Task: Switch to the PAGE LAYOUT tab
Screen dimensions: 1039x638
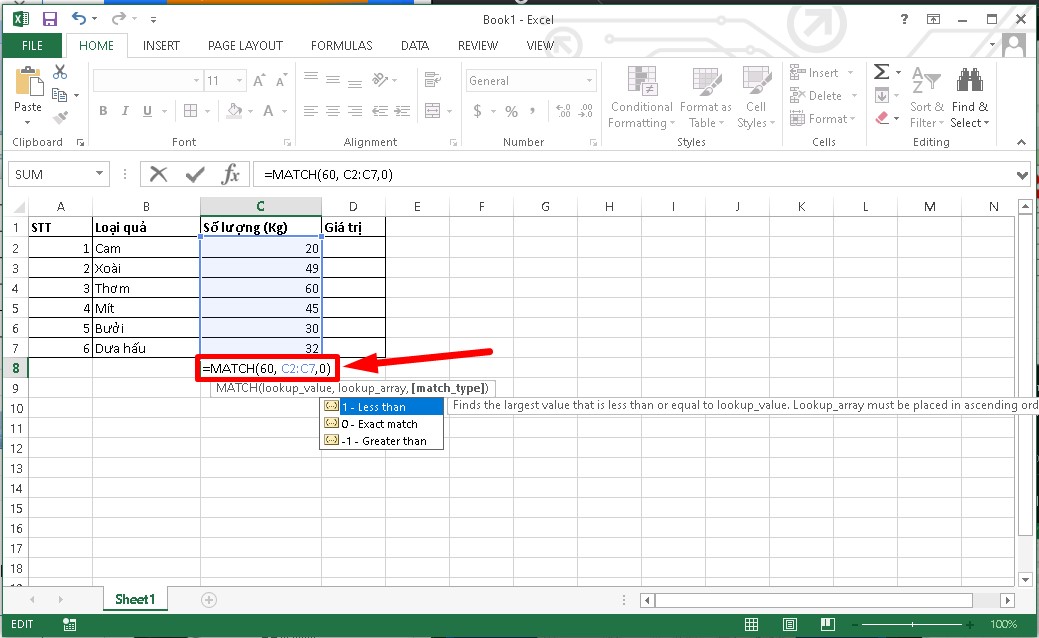Action: (x=245, y=46)
